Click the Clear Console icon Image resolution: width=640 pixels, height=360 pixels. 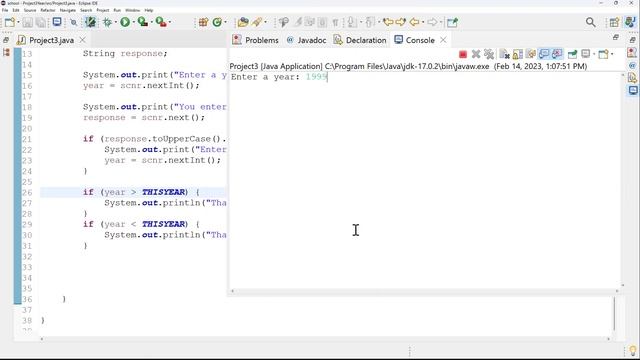pos(504,54)
